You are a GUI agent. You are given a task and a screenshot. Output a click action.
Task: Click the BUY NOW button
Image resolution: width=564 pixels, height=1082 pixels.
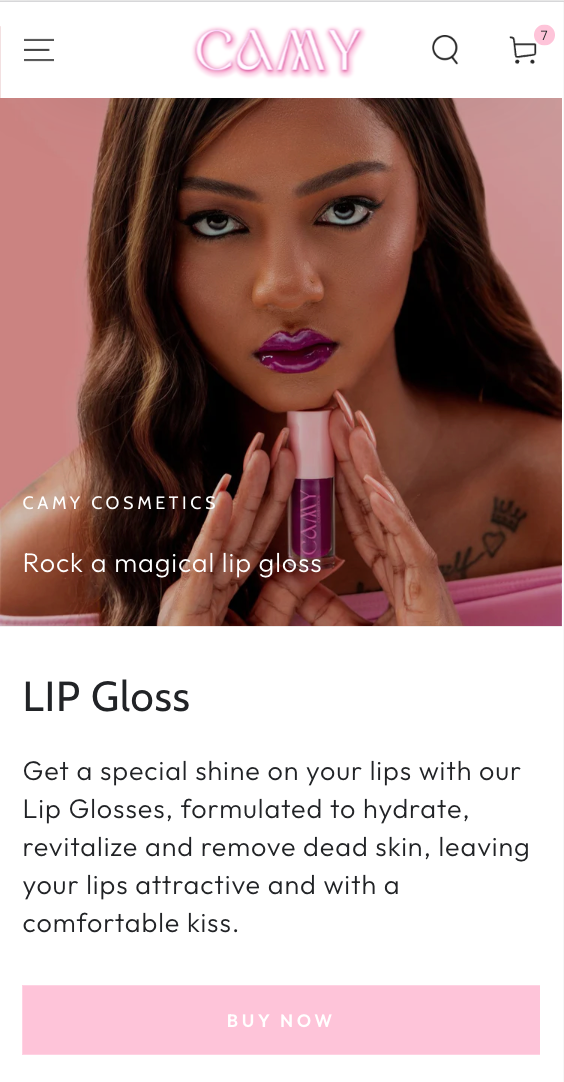click(281, 1020)
